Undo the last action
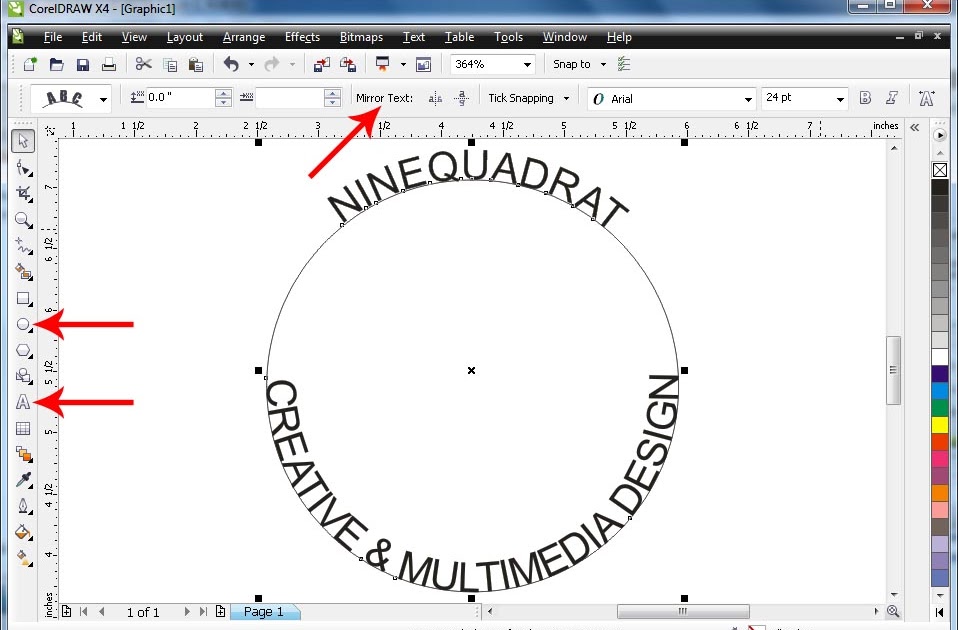The height and width of the screenshot is (630, 958). point(233,63)
